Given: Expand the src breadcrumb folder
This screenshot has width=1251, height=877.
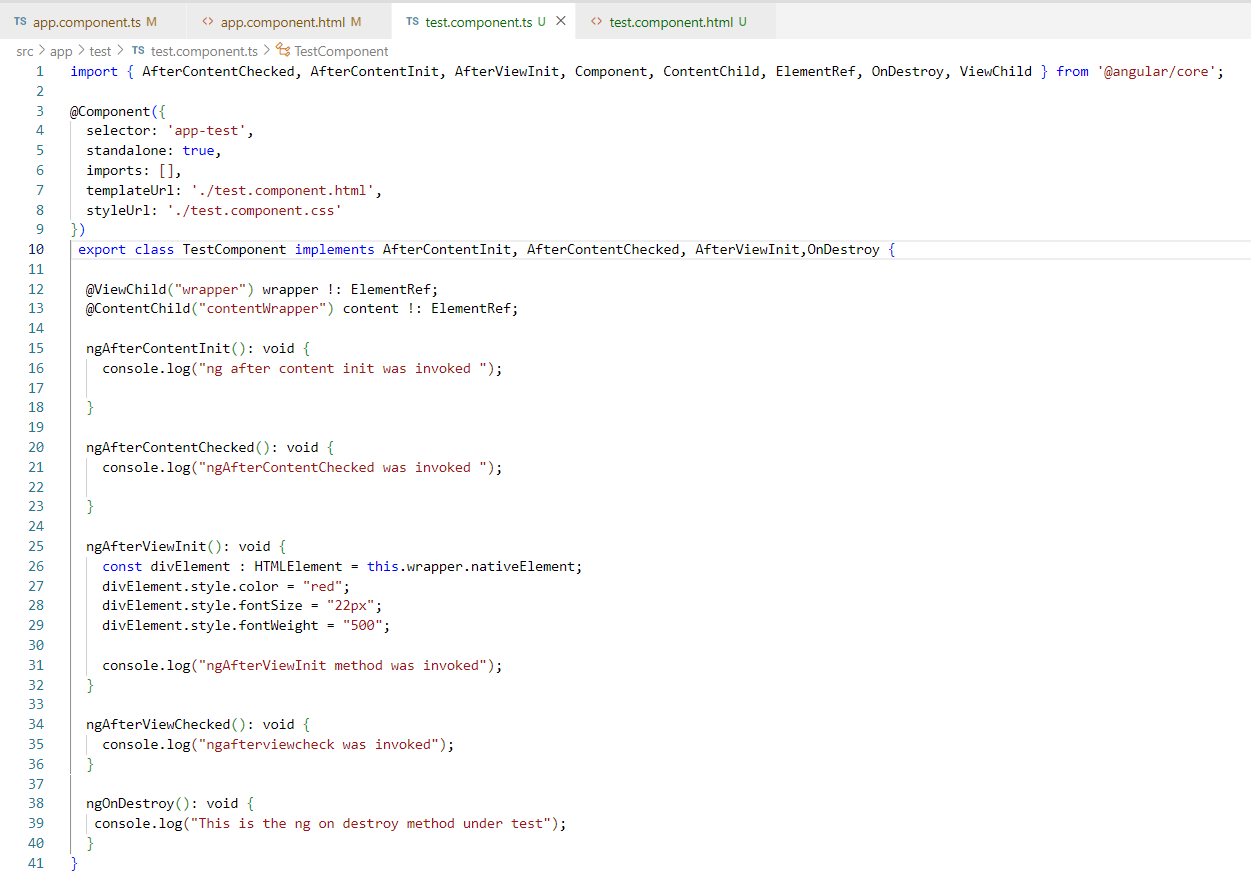Looking at the screenshot, I should [24, 51].
